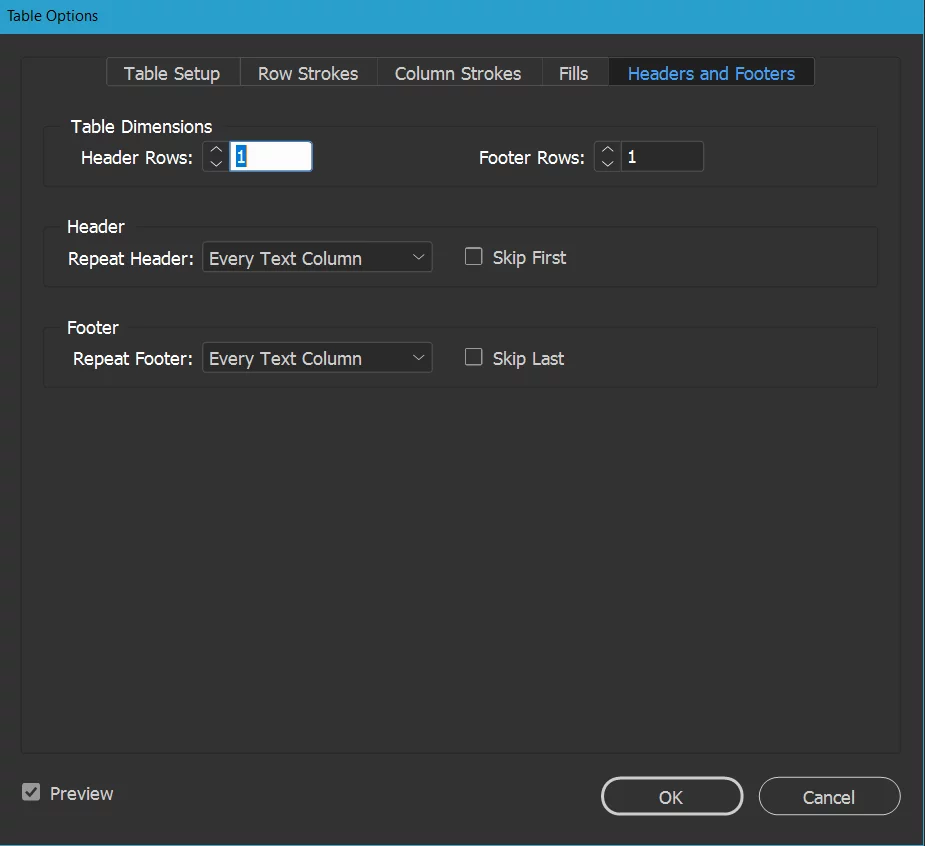
Task: Switch to the Table Setup tab
Action: [171, 72]
